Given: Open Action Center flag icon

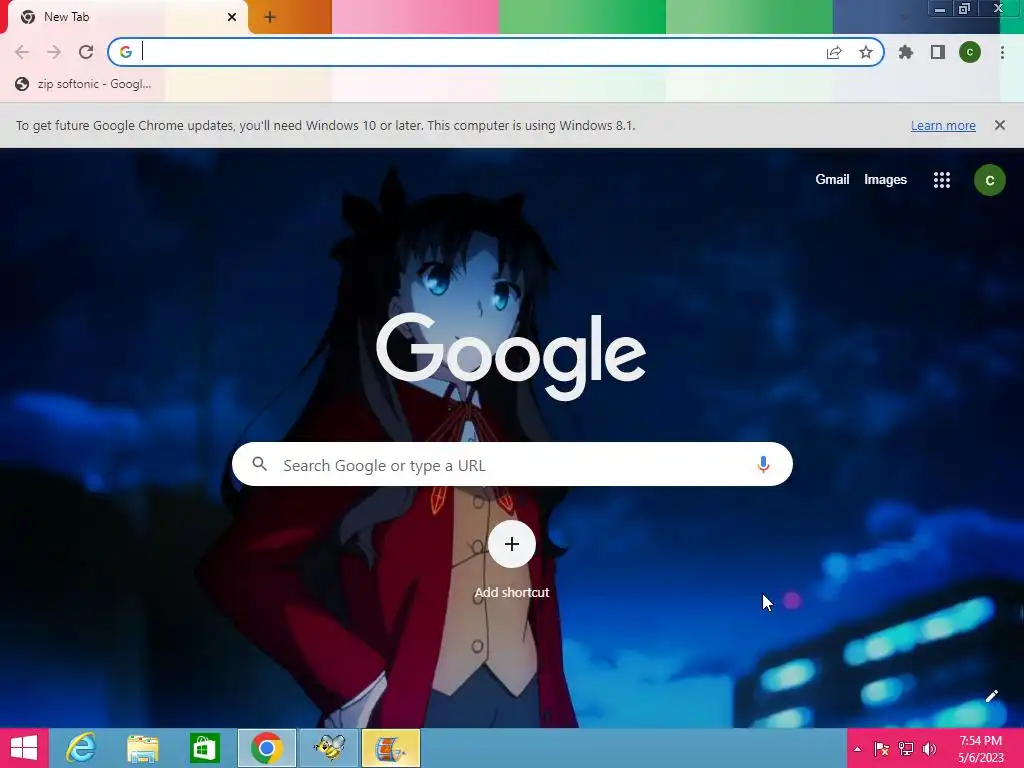Looking at the screenshot, I should 882,749.
